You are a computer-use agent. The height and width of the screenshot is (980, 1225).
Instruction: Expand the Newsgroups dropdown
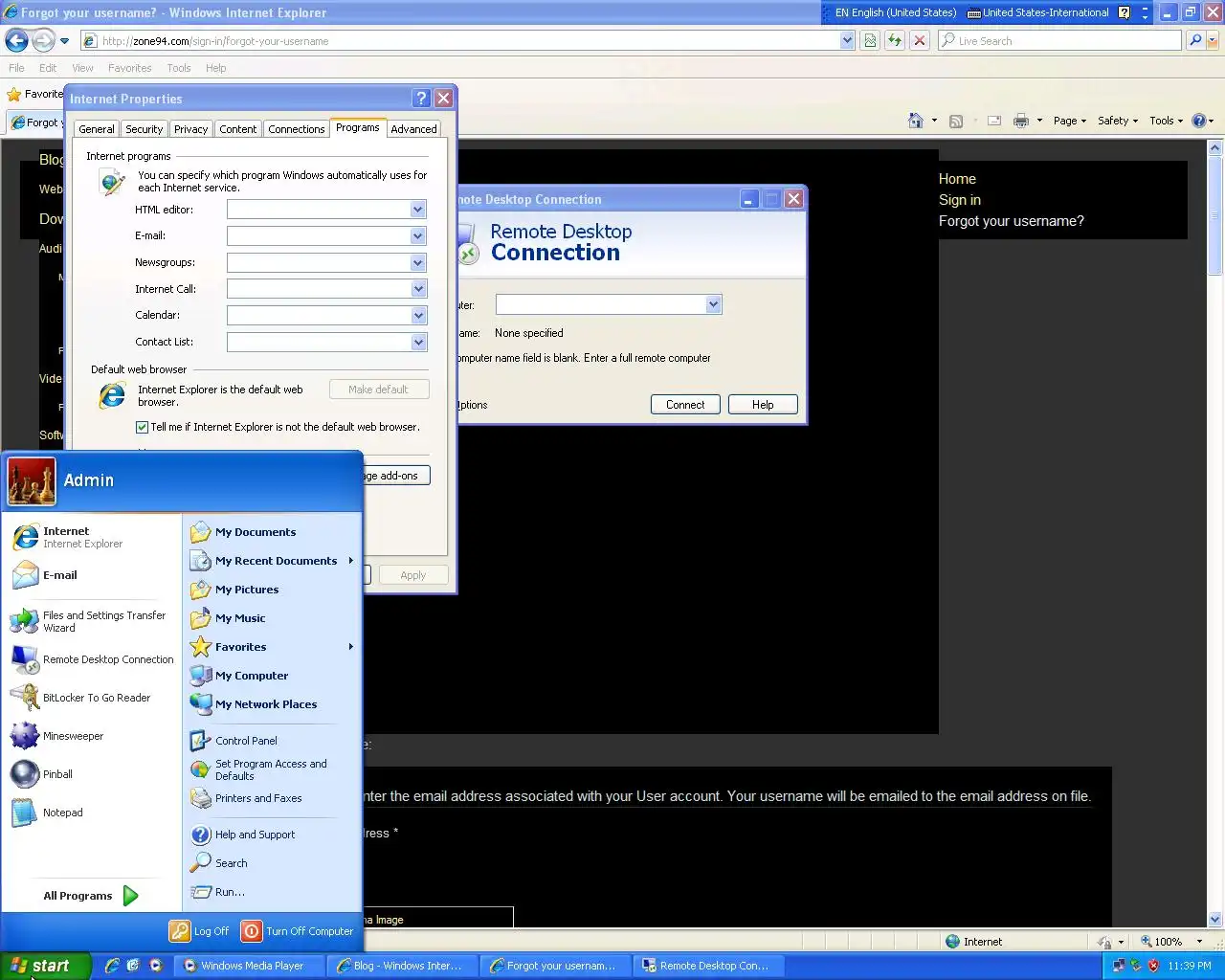(418, 262)
